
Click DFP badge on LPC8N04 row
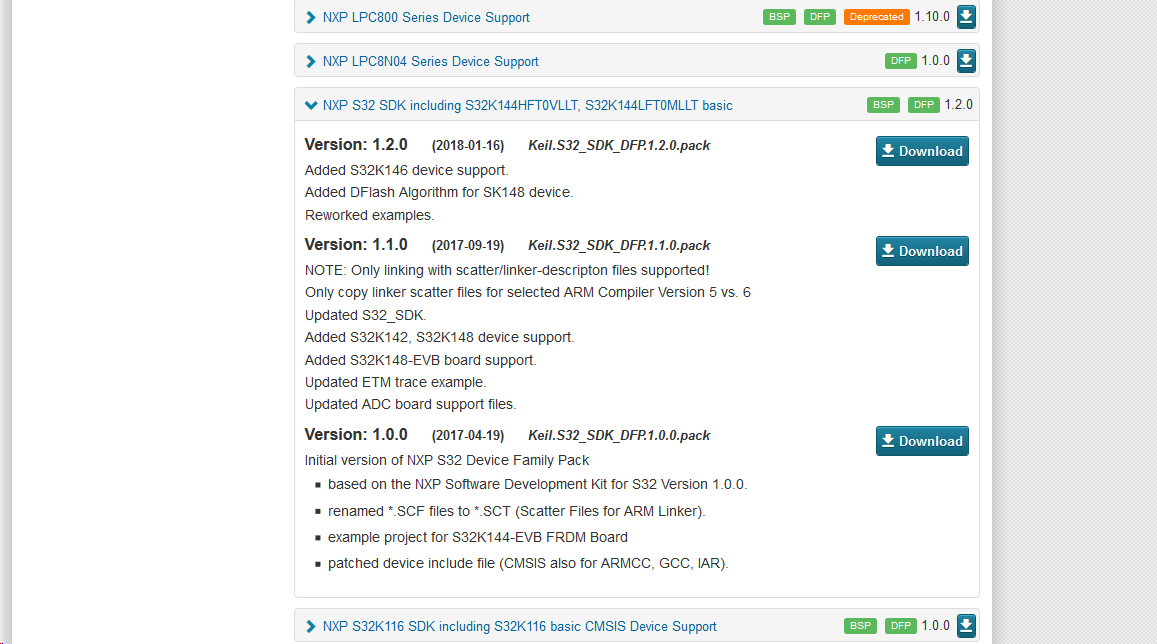tap(900, 60)
